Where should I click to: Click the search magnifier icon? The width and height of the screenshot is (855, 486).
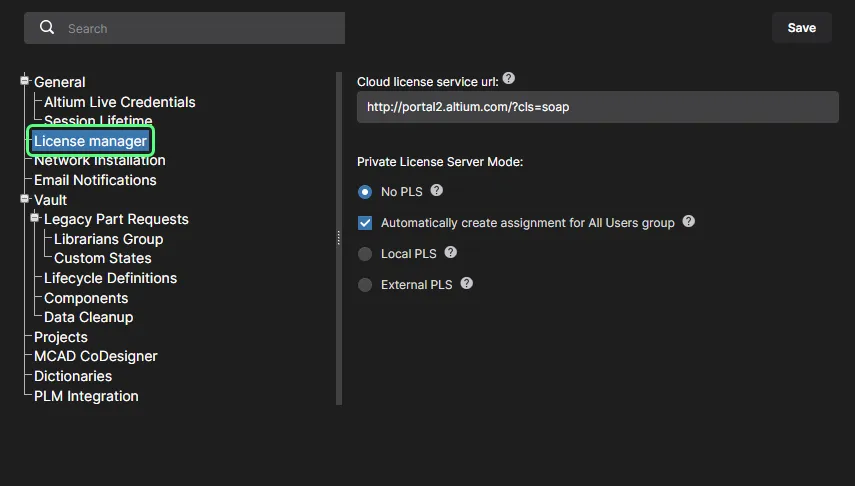click(47, 28)
